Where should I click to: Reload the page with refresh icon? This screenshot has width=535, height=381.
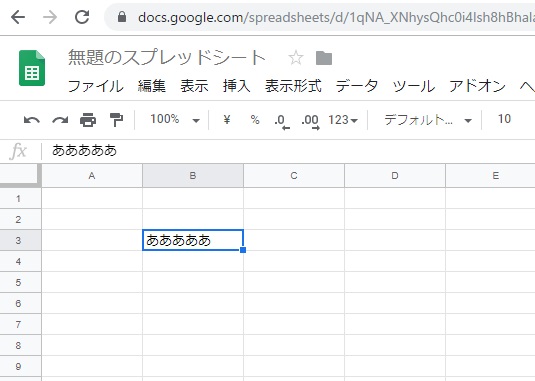82,17
